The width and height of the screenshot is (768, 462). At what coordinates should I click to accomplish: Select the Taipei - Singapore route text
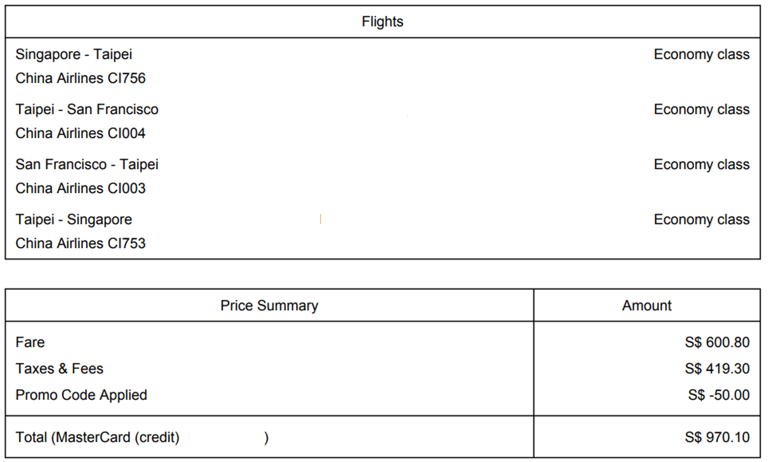click(74, 219)
